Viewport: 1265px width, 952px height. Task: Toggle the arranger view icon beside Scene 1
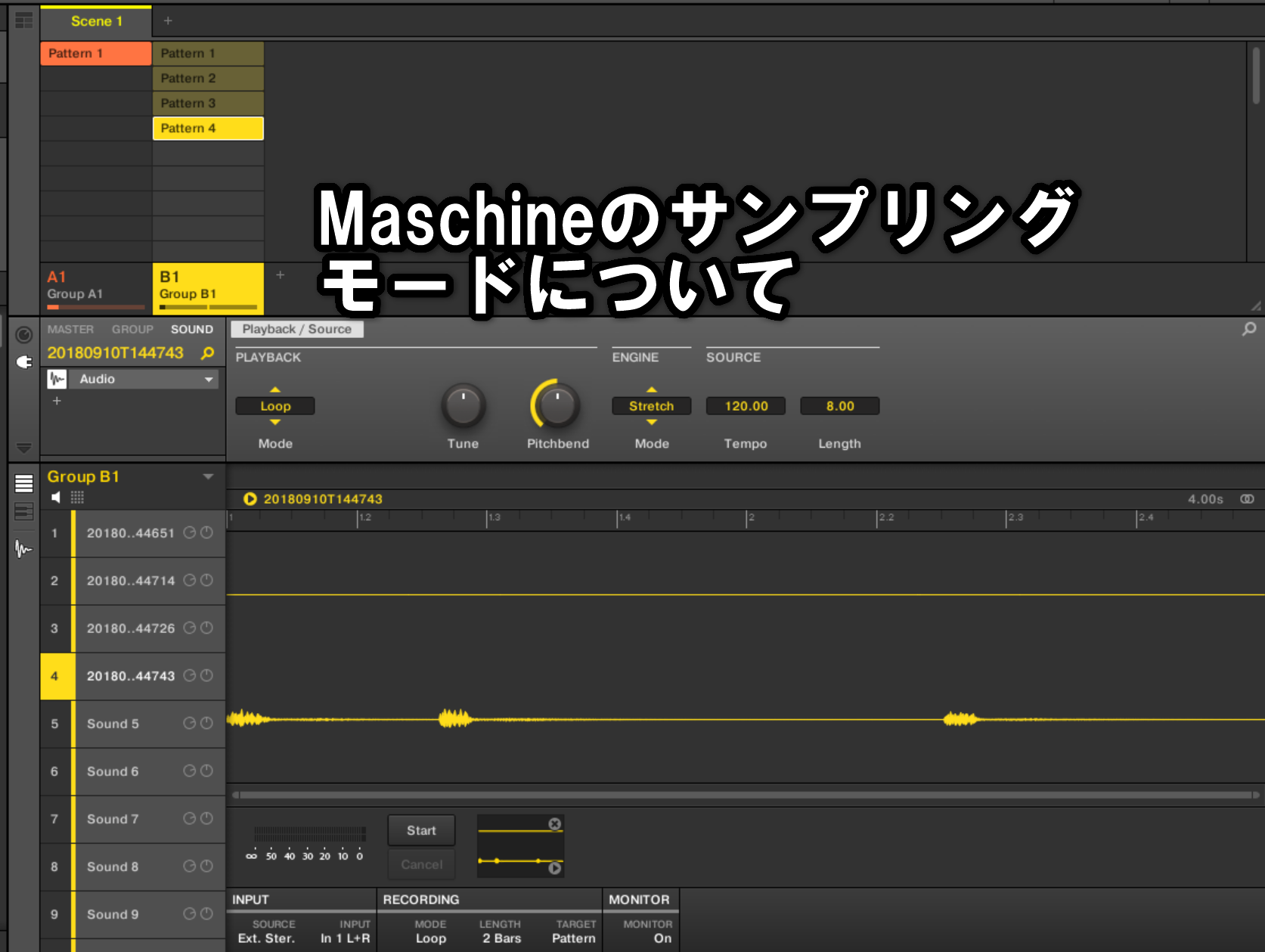pyautogui.click(x=23, y=20)
